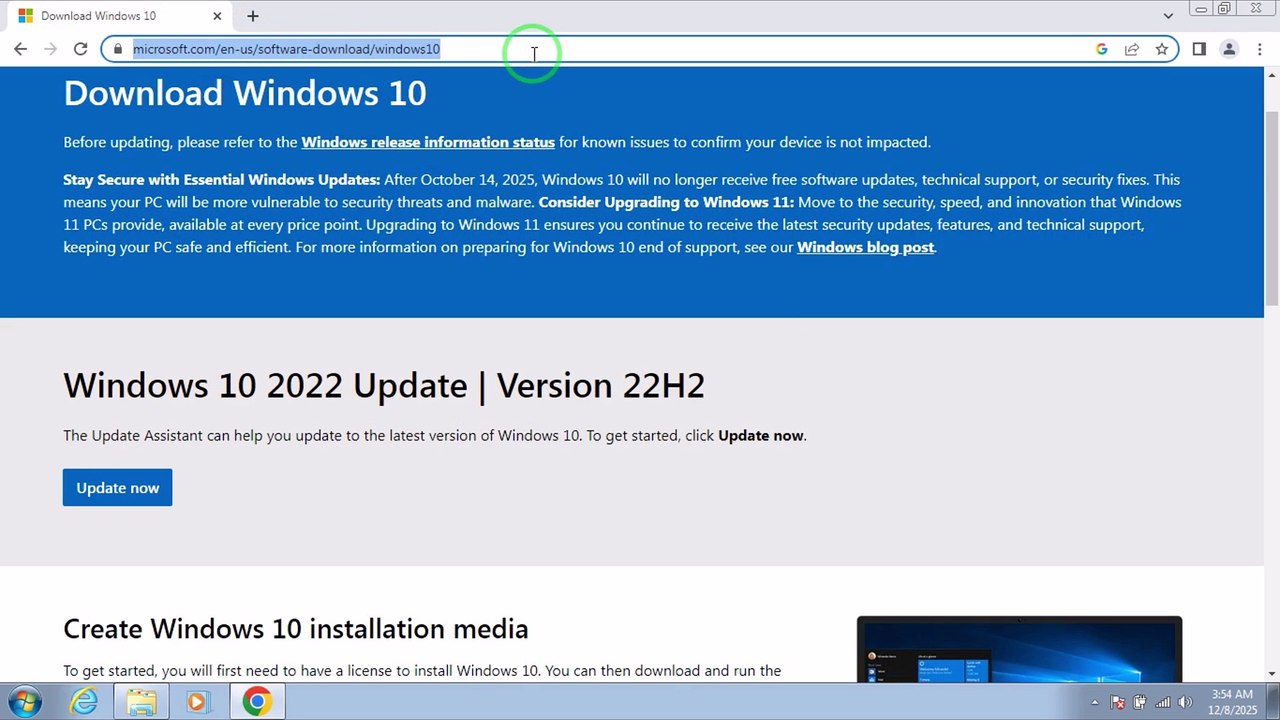Open the volume speaker tray icon
The height and width of the screenshot is (720, 1280).
click(x=1186, y=702)
